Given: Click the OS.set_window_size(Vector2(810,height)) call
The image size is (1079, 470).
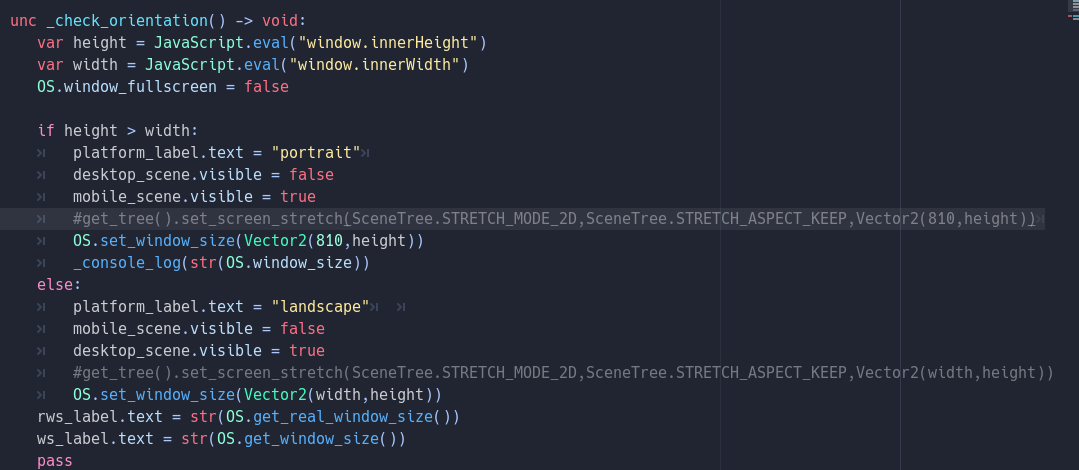Looking at the screenshot, I should pos(248,241).
